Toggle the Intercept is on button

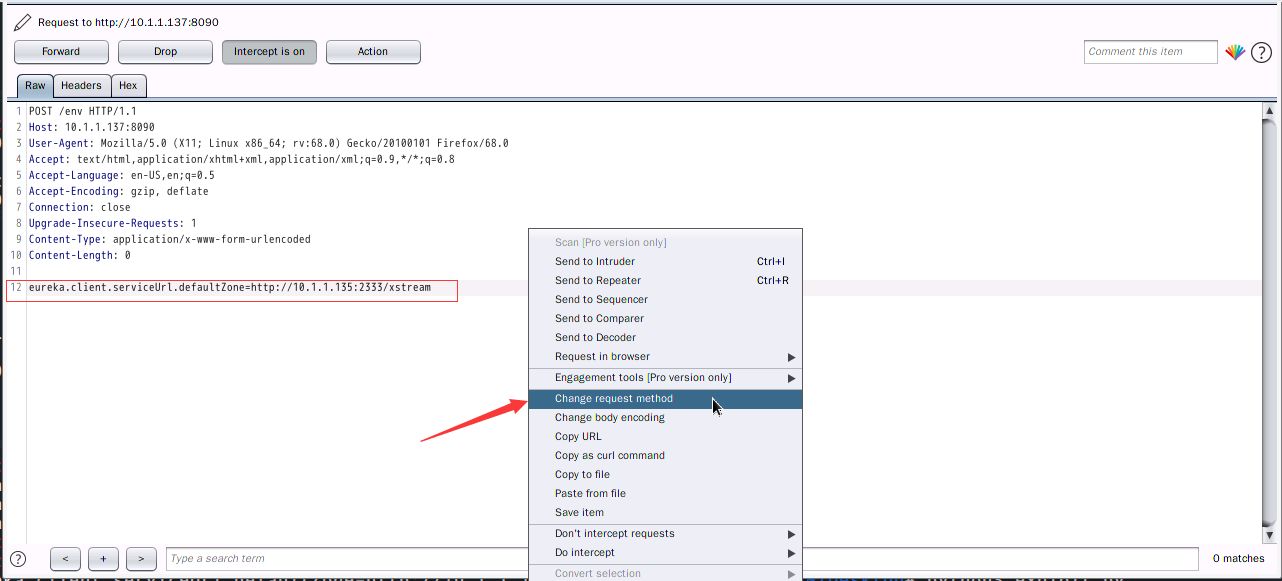[269, 52]
